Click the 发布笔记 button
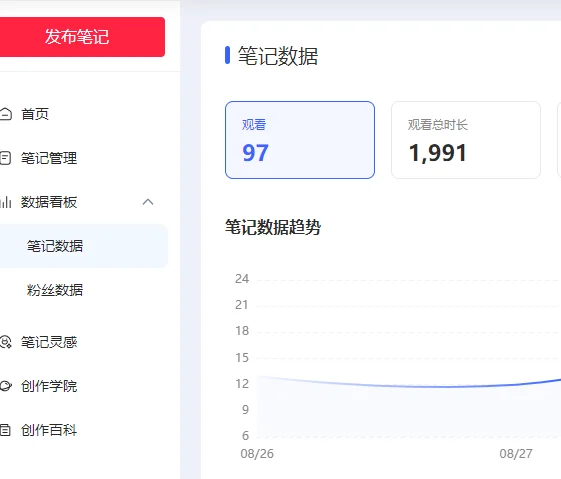561x479 pixels. pyautogui.click(x=82, y=37)
